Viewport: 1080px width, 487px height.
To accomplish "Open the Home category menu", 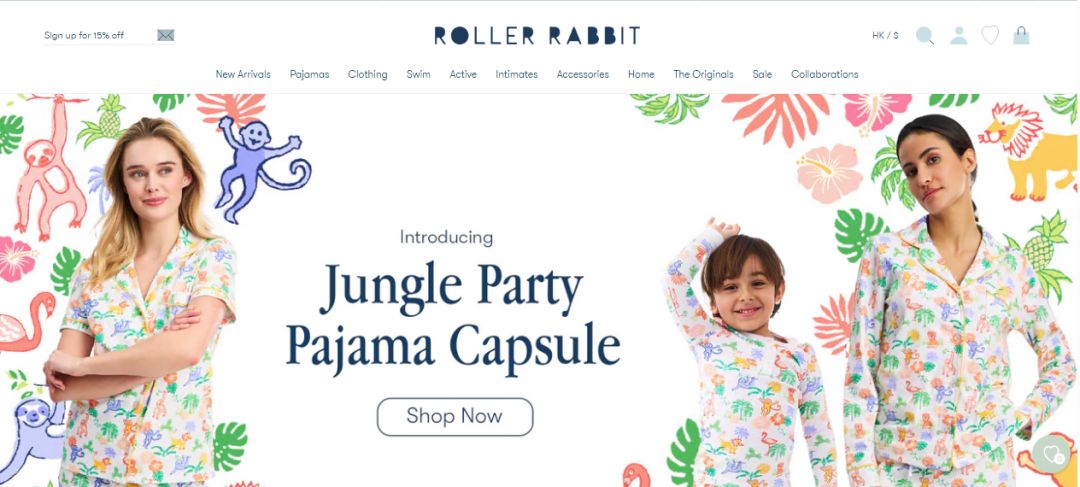I will [x=641, y=74].
